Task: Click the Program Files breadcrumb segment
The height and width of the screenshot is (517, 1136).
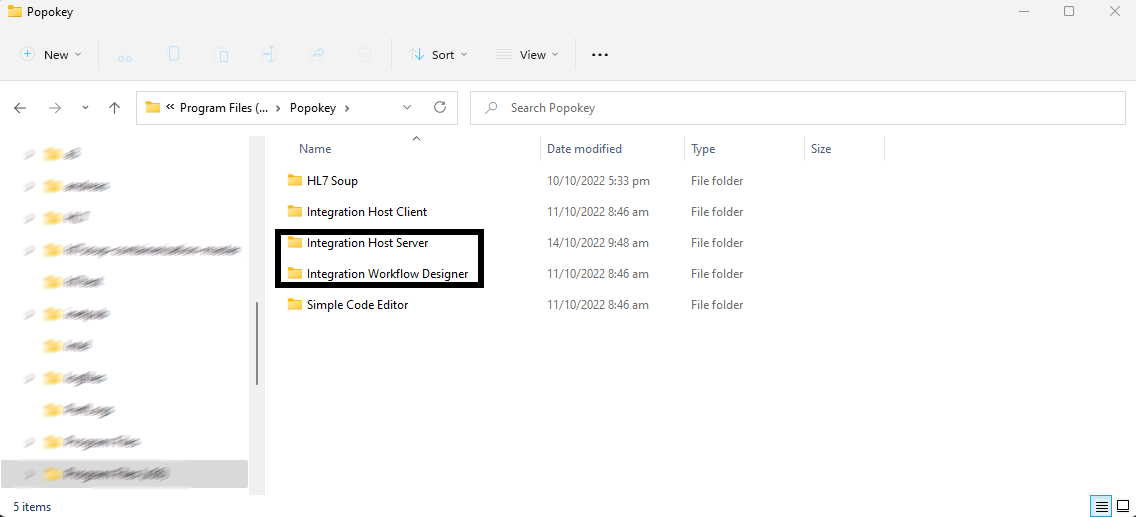Action: tap(224, 108)
